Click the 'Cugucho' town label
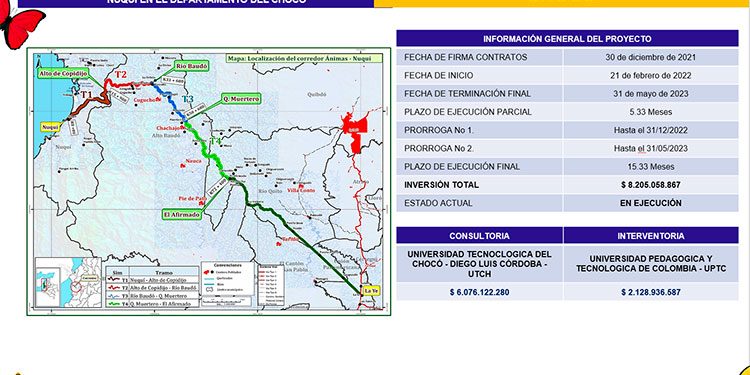This screenshot has height=375, width=750. coord(144,100)
